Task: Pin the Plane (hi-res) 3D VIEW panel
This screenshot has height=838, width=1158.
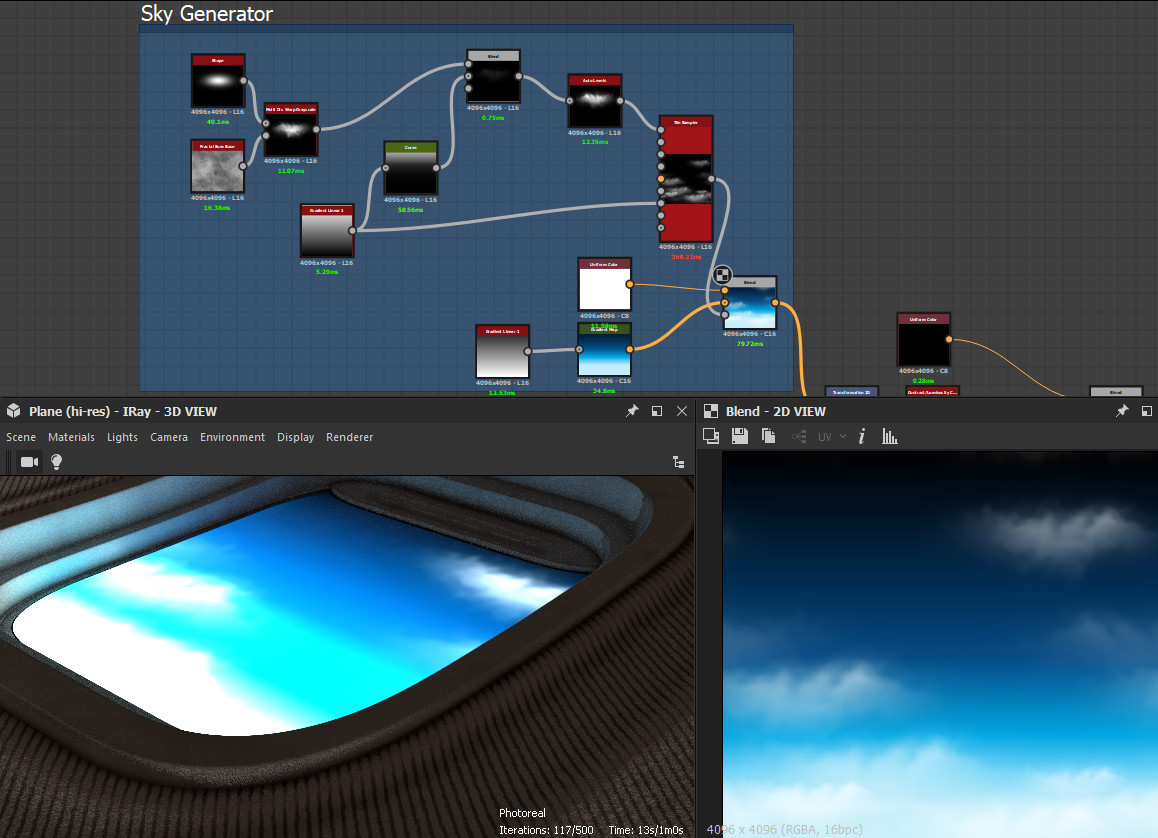Action: (x=632, y=410)
